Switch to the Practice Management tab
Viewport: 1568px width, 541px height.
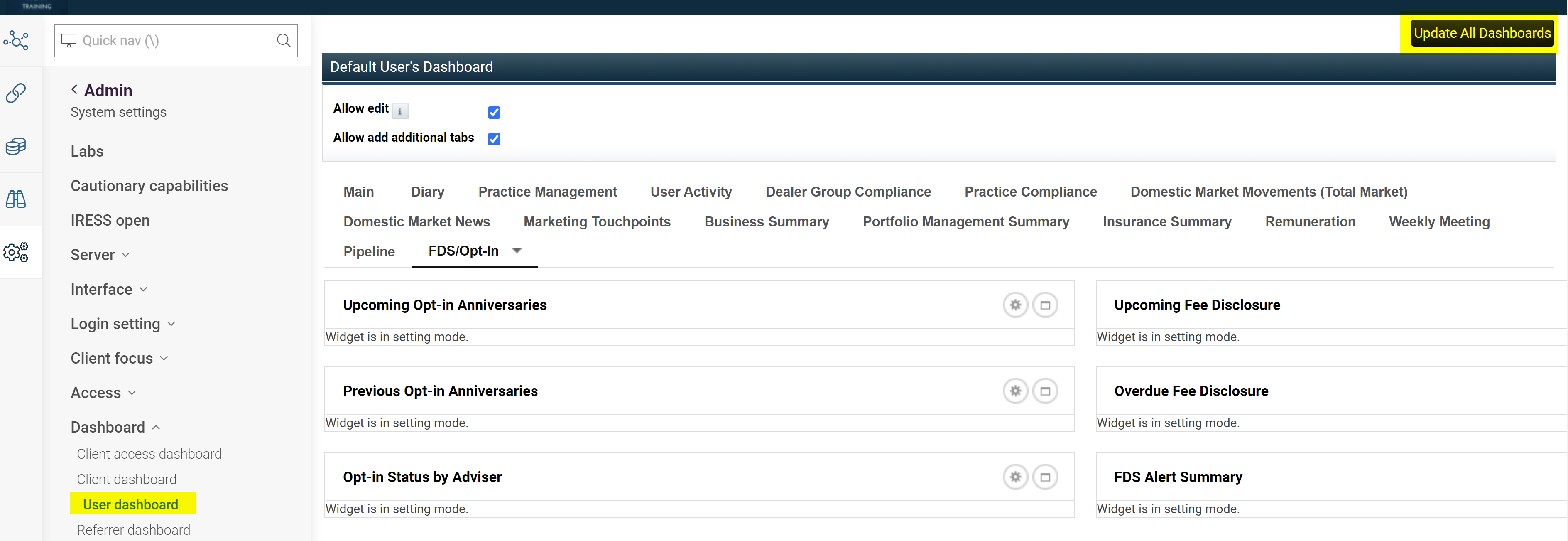click(x=547, y=192)
